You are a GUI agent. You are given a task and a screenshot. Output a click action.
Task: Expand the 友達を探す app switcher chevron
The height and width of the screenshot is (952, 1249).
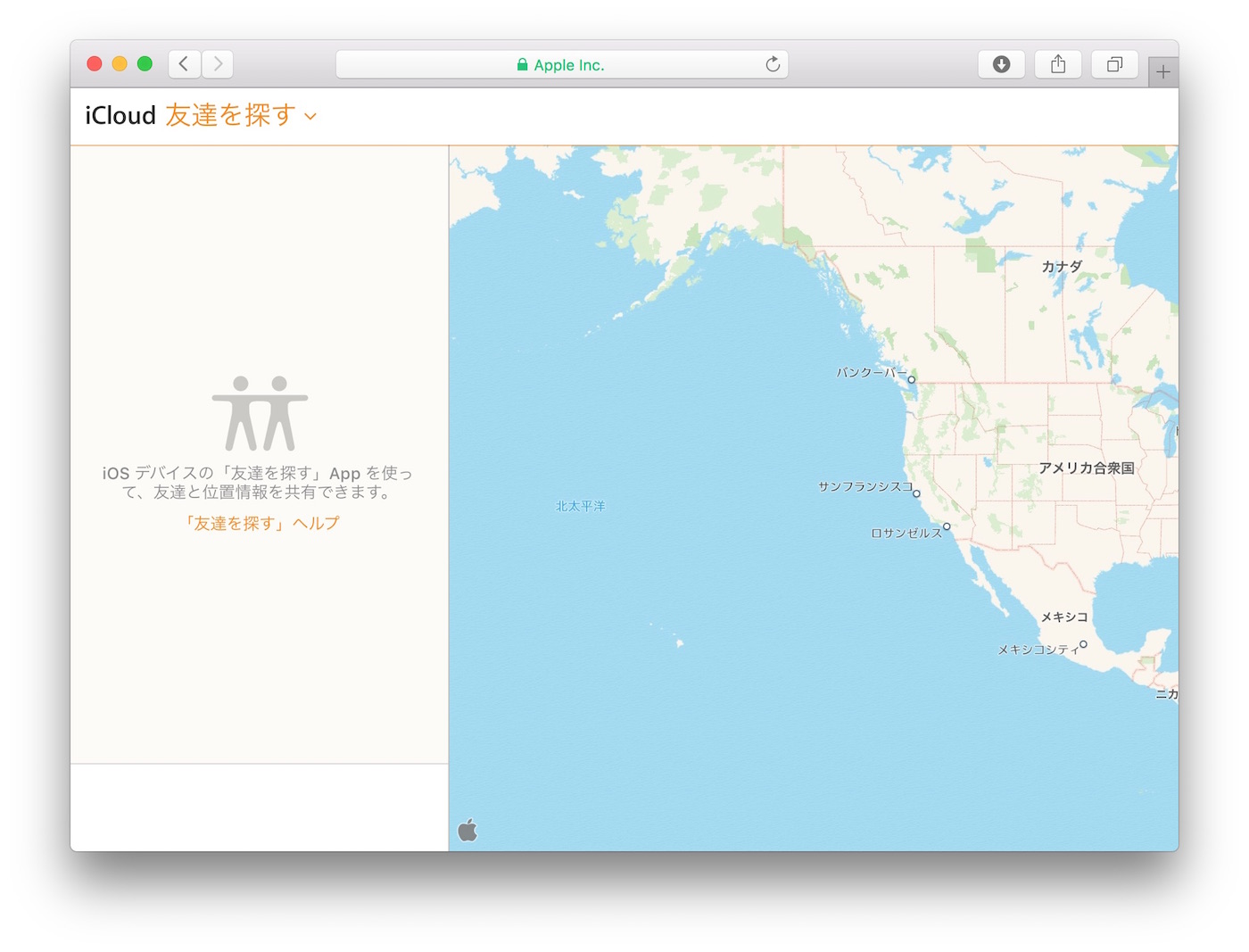point(310,116)
